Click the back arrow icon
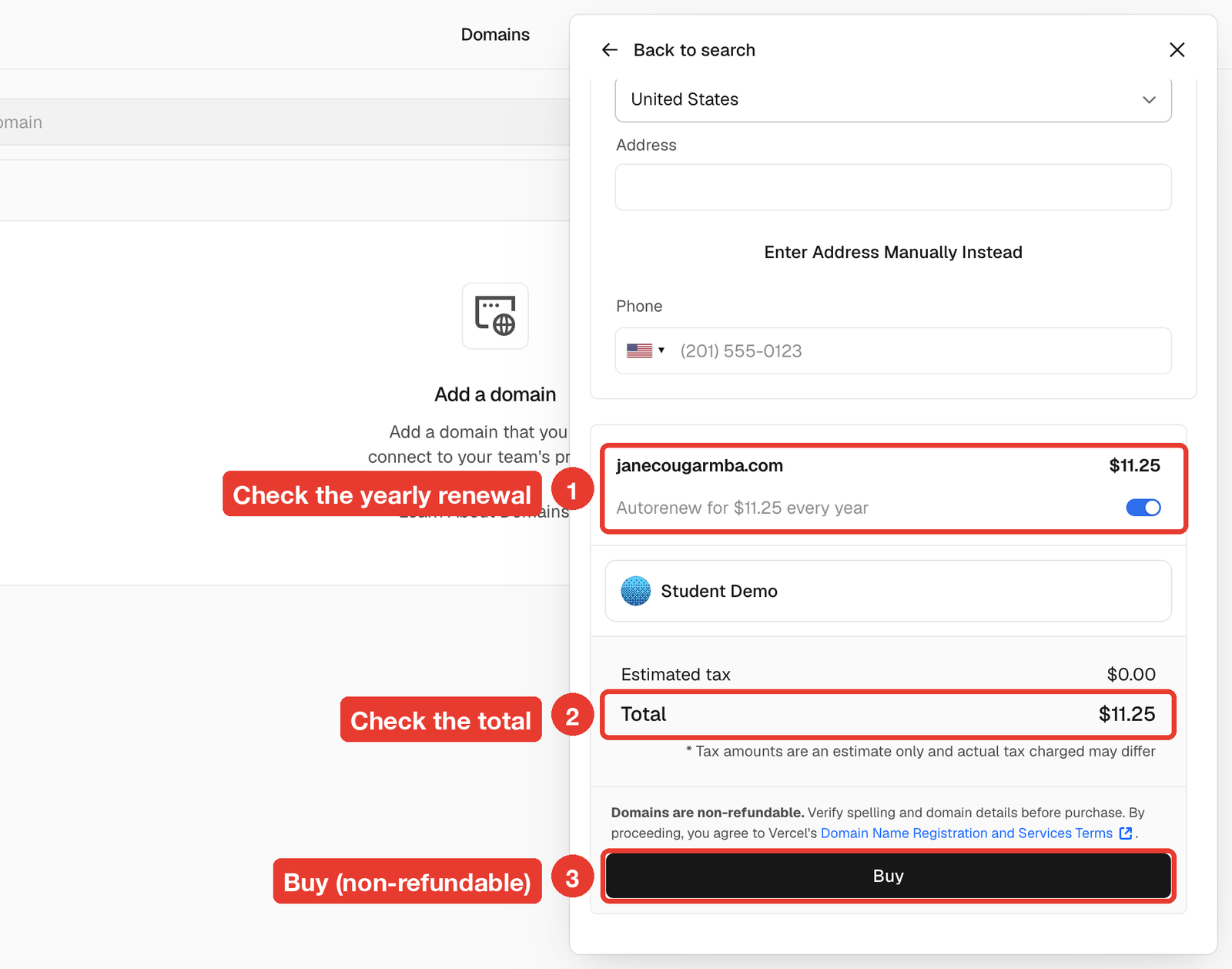The height and width of the screenshot is (969, 1232). [x=610, y=50]
